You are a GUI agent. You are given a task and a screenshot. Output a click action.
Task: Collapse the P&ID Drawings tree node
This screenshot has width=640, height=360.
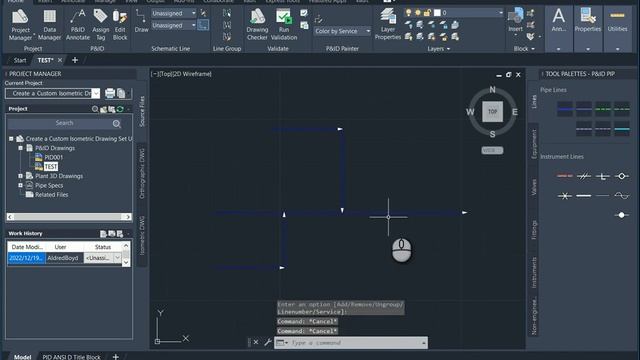20,148
